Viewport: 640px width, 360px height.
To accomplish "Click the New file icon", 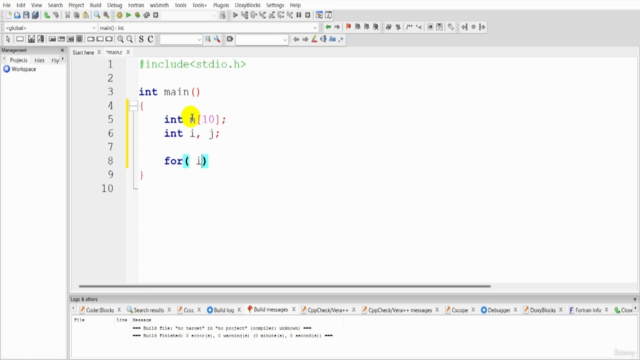I will [x=9, y=16].
